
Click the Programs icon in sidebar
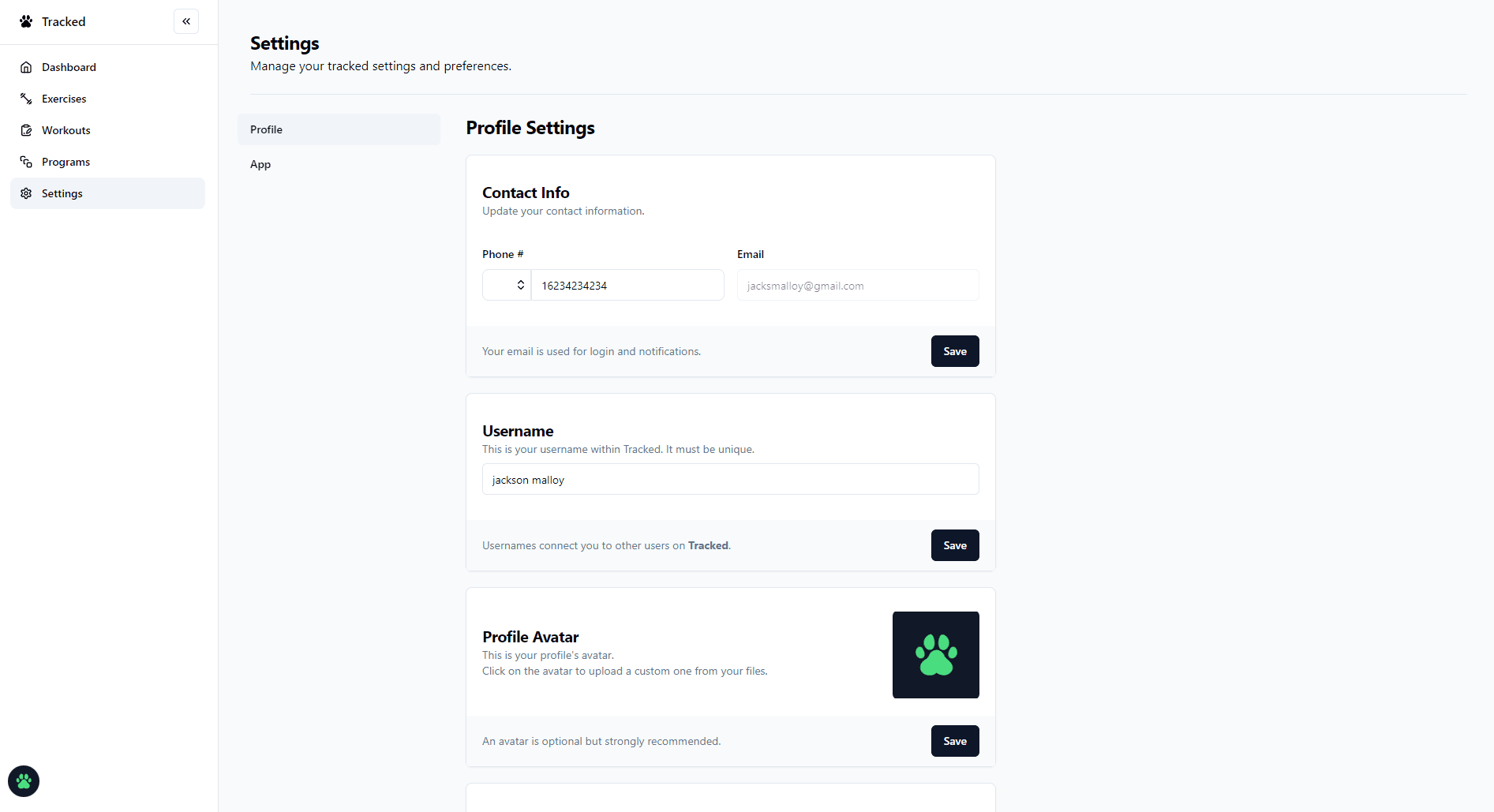click(x=26, y=162)
